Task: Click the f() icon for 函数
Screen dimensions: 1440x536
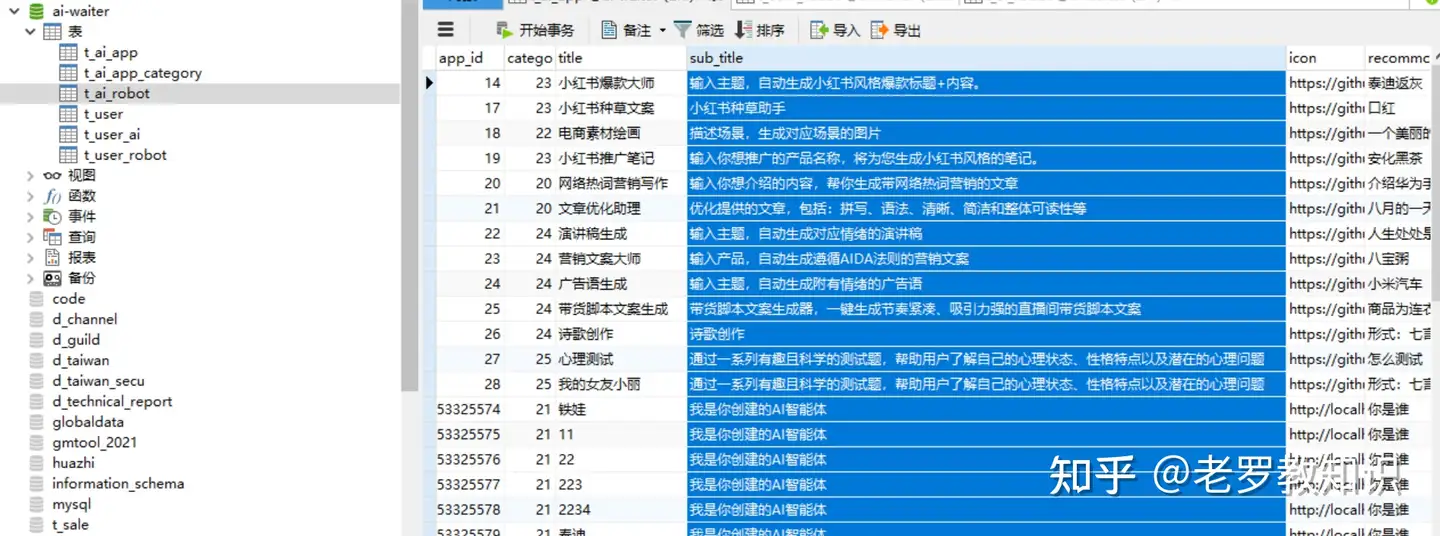Action: pos(52,196)
